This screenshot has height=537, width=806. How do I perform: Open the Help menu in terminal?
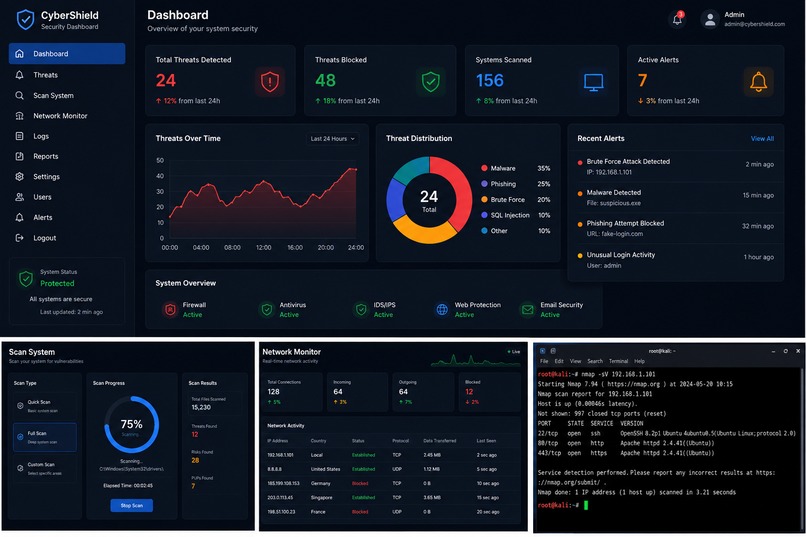[x=639, y=361]
